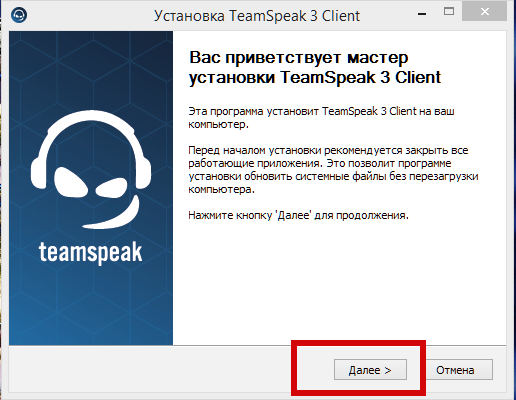Click the gray footer area left of Далее
516x400 pixels.
pyautogui.click(x=150, y=369)
